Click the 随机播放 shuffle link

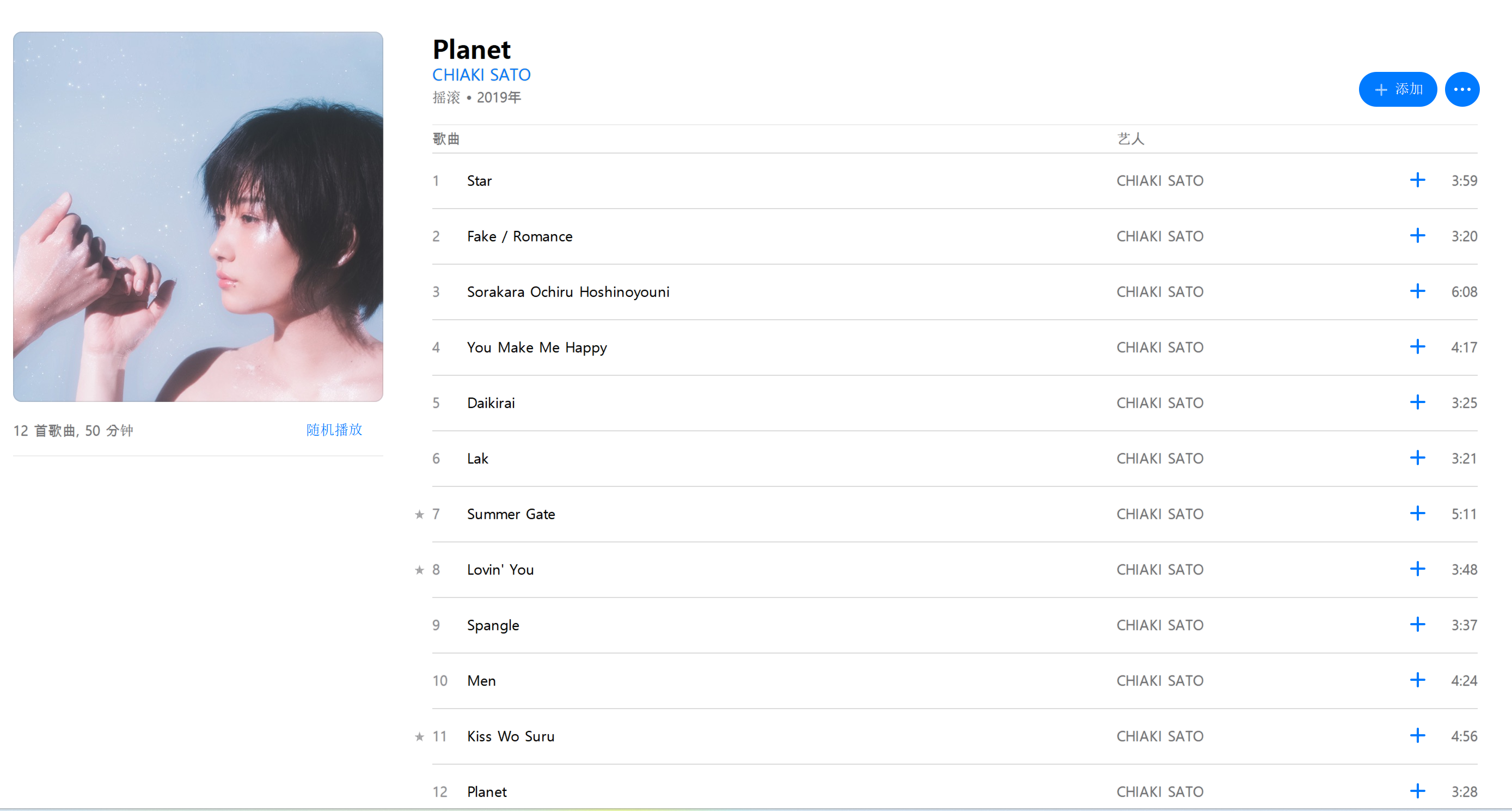334,430
